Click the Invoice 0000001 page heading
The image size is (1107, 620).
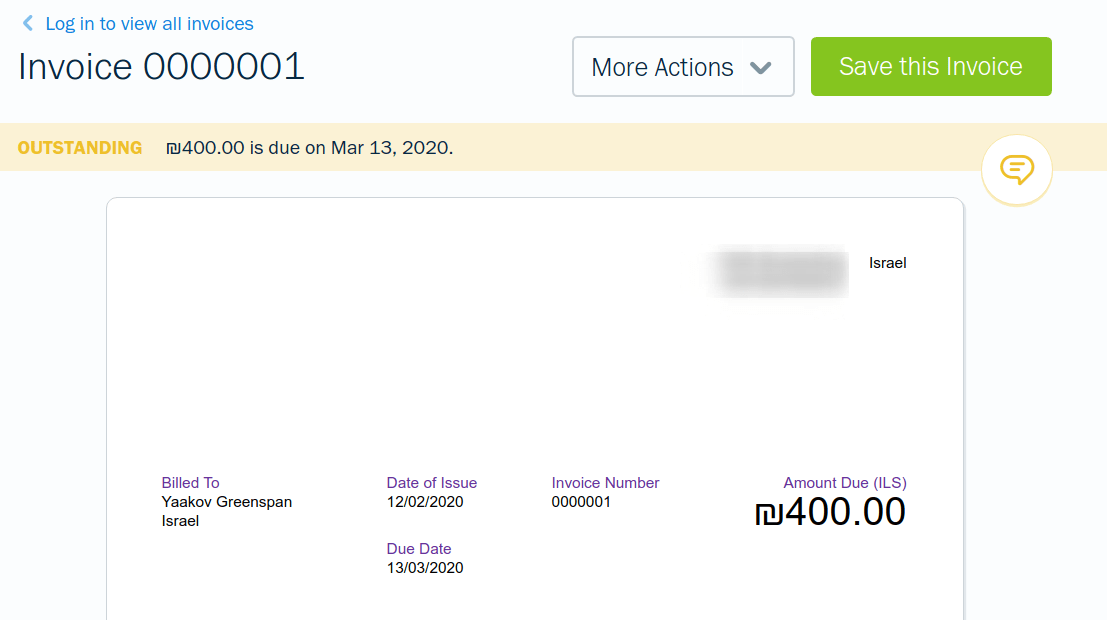point(161,67)
